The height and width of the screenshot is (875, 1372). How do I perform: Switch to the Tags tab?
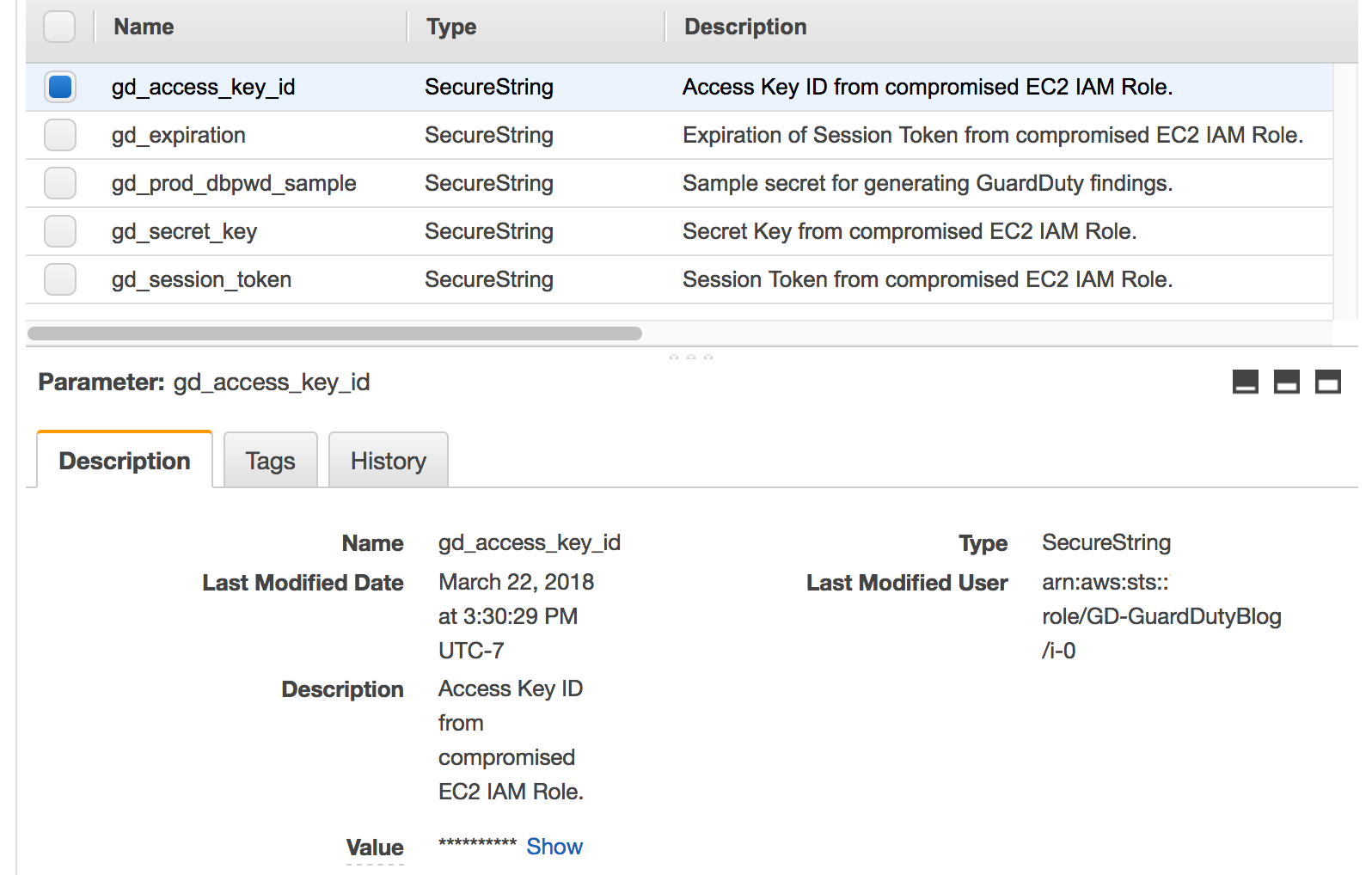tap(270, 461)
